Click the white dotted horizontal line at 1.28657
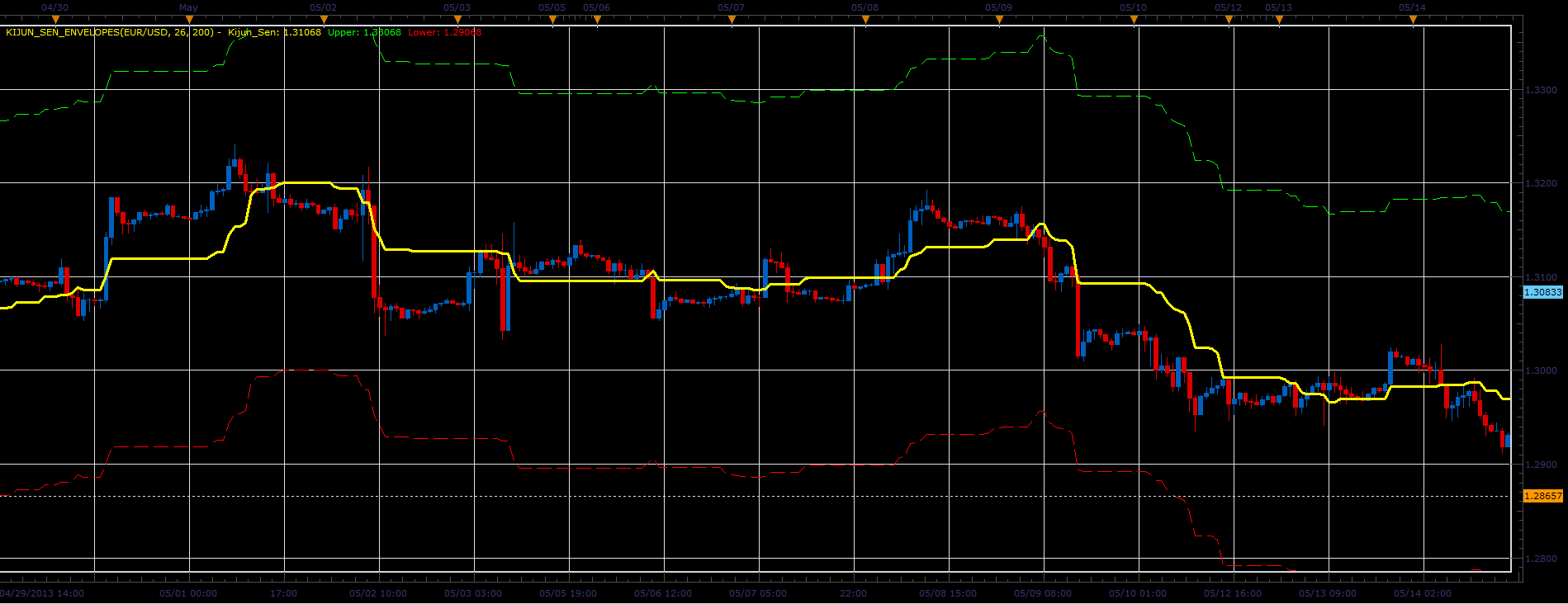1568x604 pixels. coord(756,496)
